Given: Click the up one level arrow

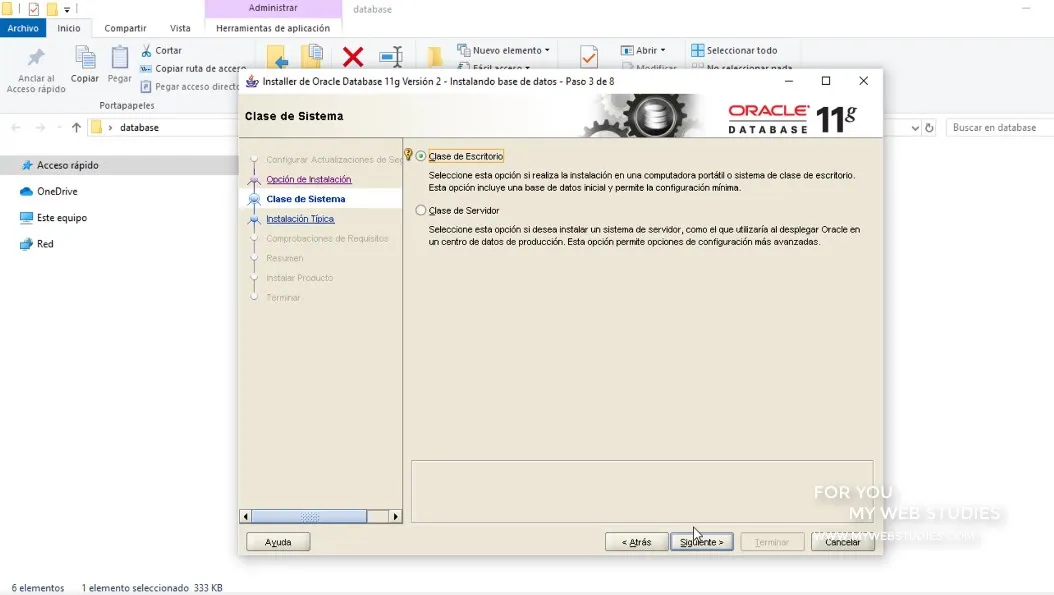Looking at the screenshot, I should [x=76, y=128].
